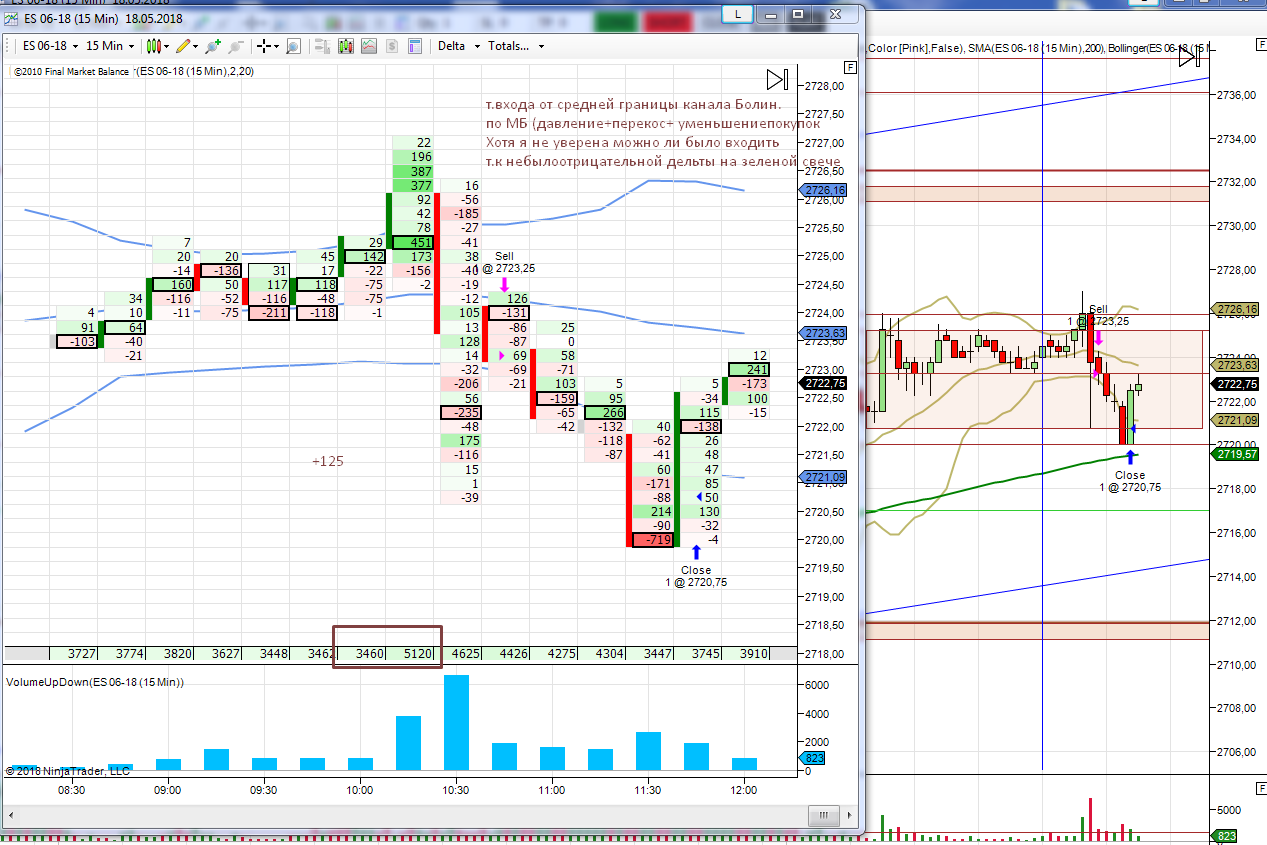Open the chart trader panel icon

(x=322, y=46)
